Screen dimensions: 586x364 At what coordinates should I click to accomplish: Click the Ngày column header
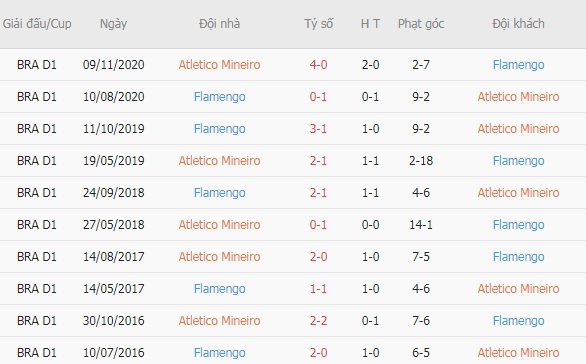coord(113,24)
